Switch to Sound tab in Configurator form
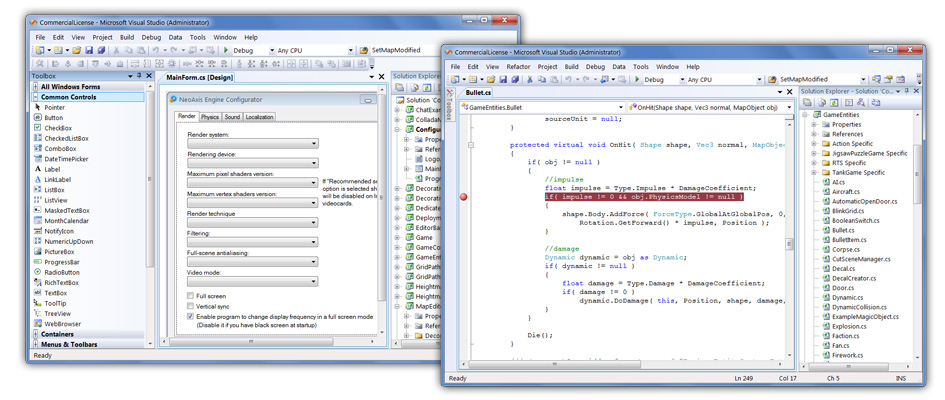The width and height of the screenshot is (945, 400). tap(232, 117)
